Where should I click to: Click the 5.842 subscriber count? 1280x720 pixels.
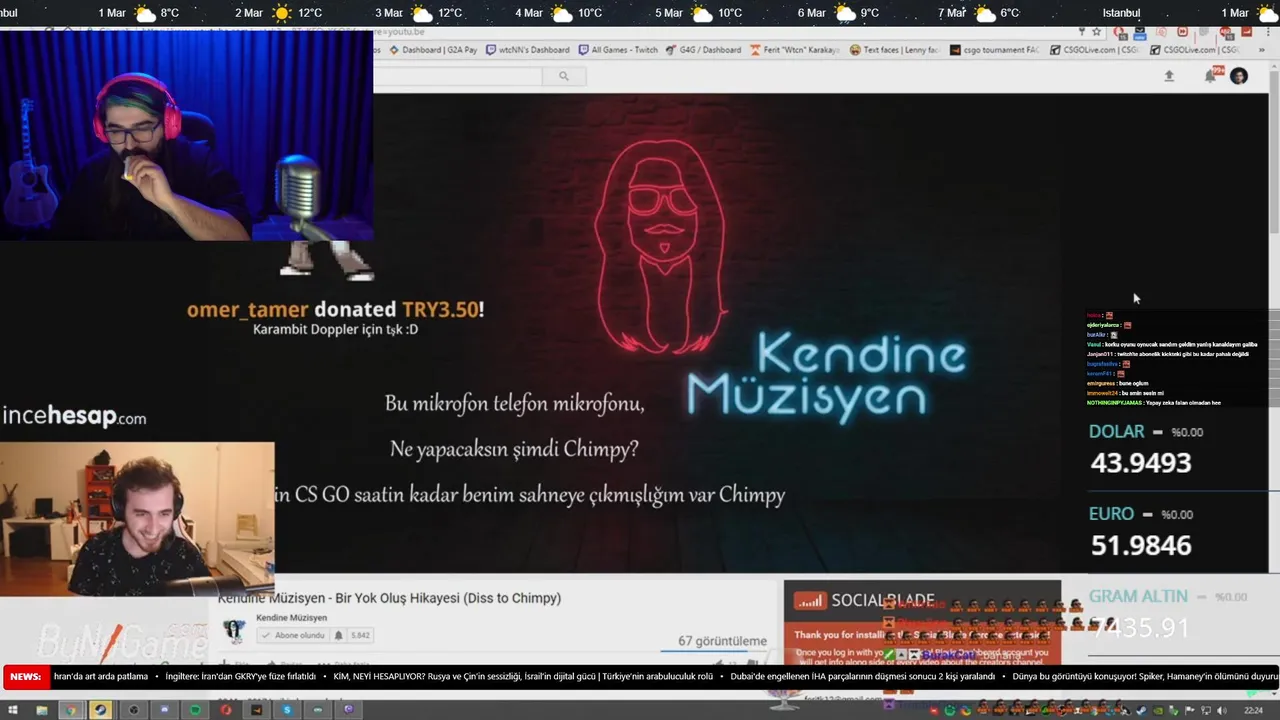[359, 636]
